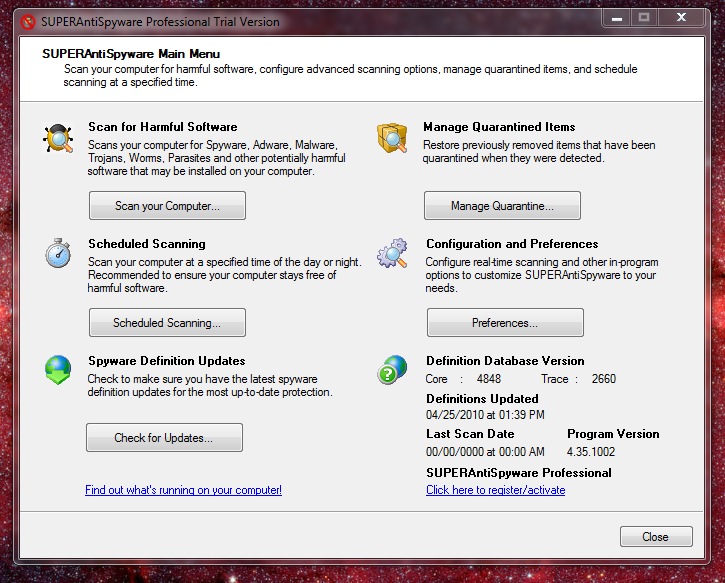Click the 'Scheduled Scanning' heading
This screenshot has width=725, height=583.
click(147, 244)
